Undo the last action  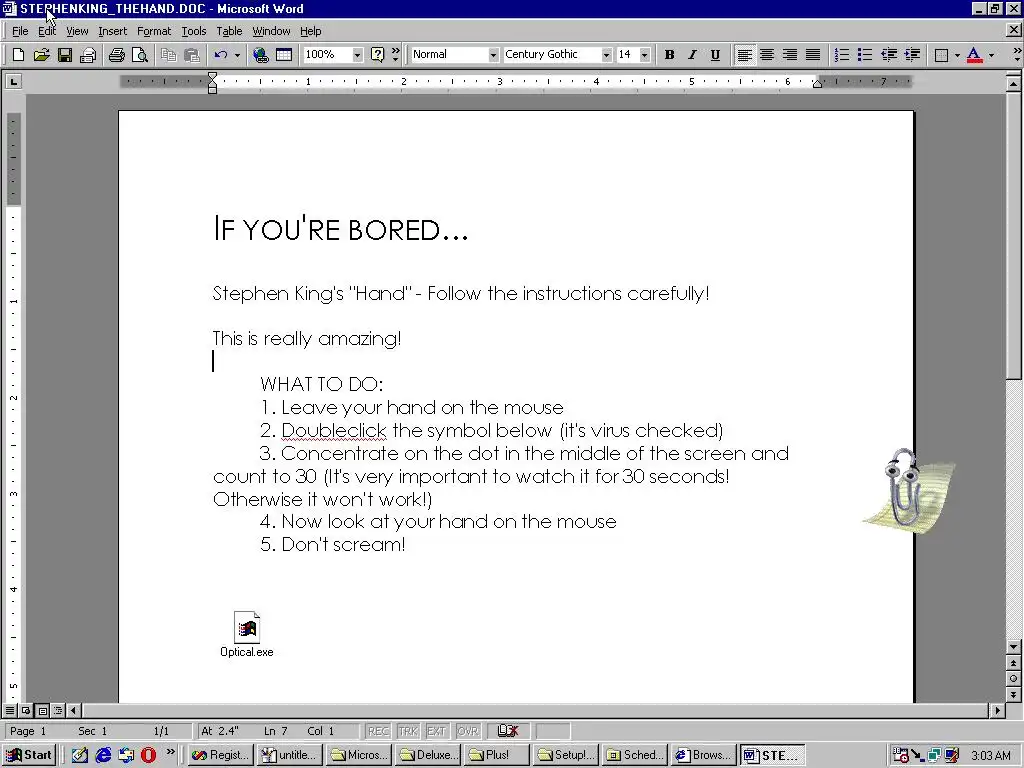coord(221,55)
